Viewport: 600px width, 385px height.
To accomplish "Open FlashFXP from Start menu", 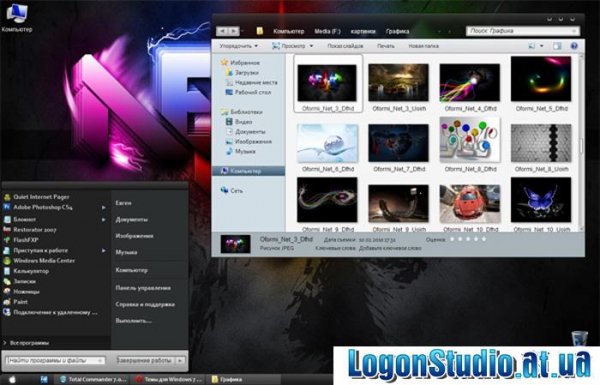I will [26, 240].
